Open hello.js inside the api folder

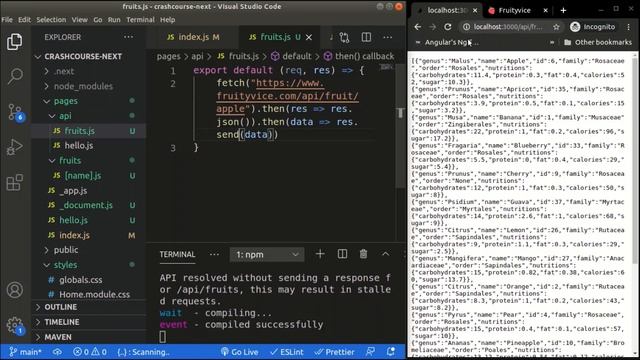point(89,145)
